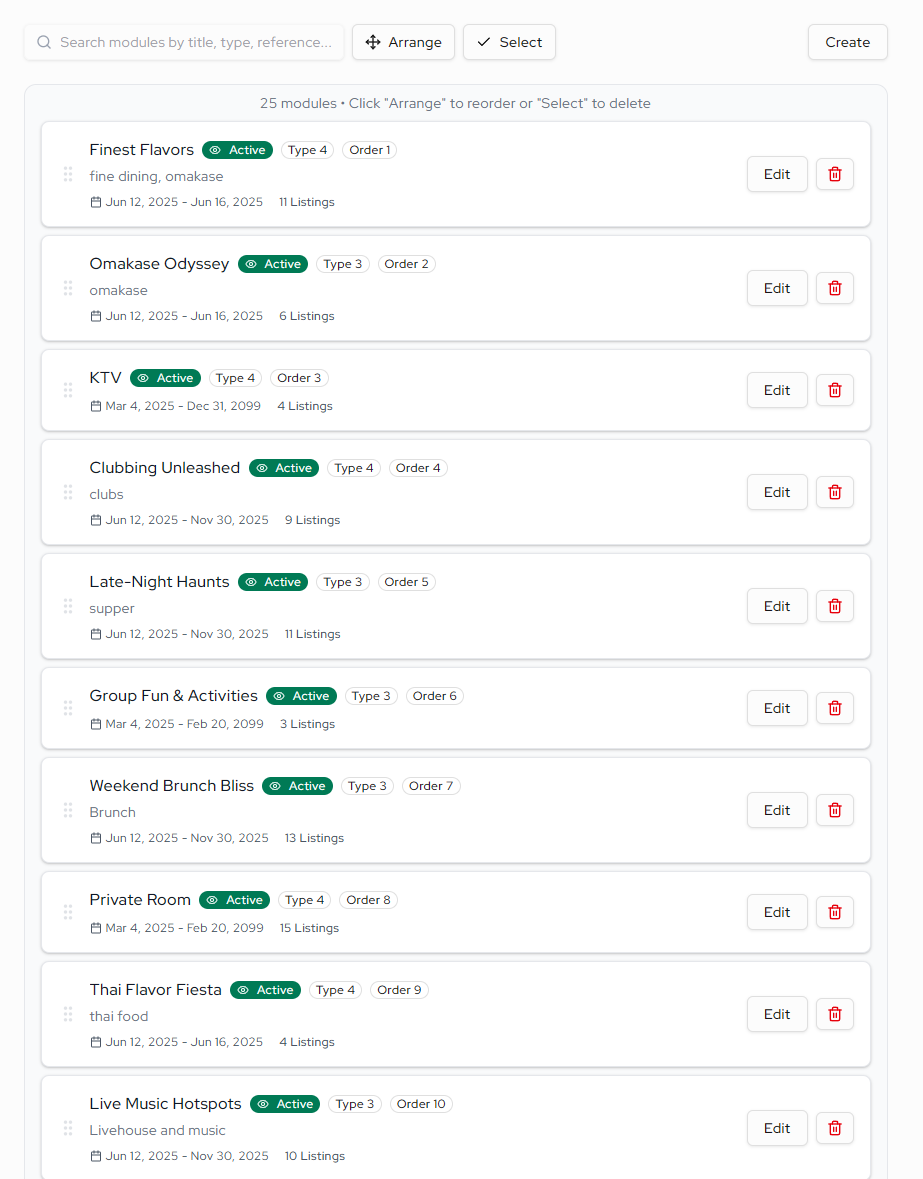Viewport: 923px width, 1179px height.
Task: Enable Select mode for modules
Action: point(509,42)
